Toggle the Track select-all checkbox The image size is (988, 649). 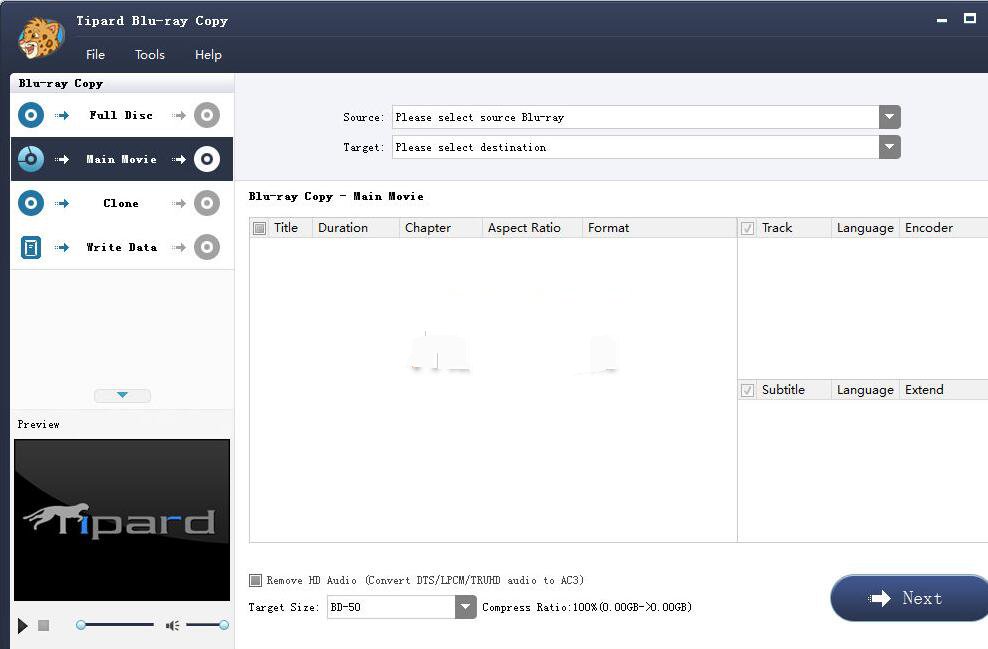(x=747, y=228)
